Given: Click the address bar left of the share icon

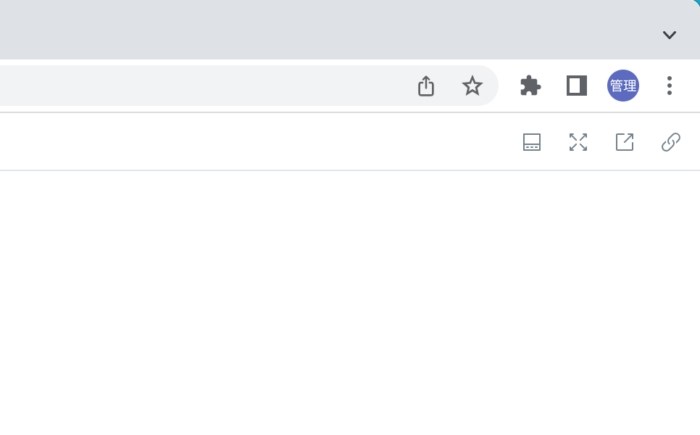Looking at the screenshot, I should pos(205,86).
